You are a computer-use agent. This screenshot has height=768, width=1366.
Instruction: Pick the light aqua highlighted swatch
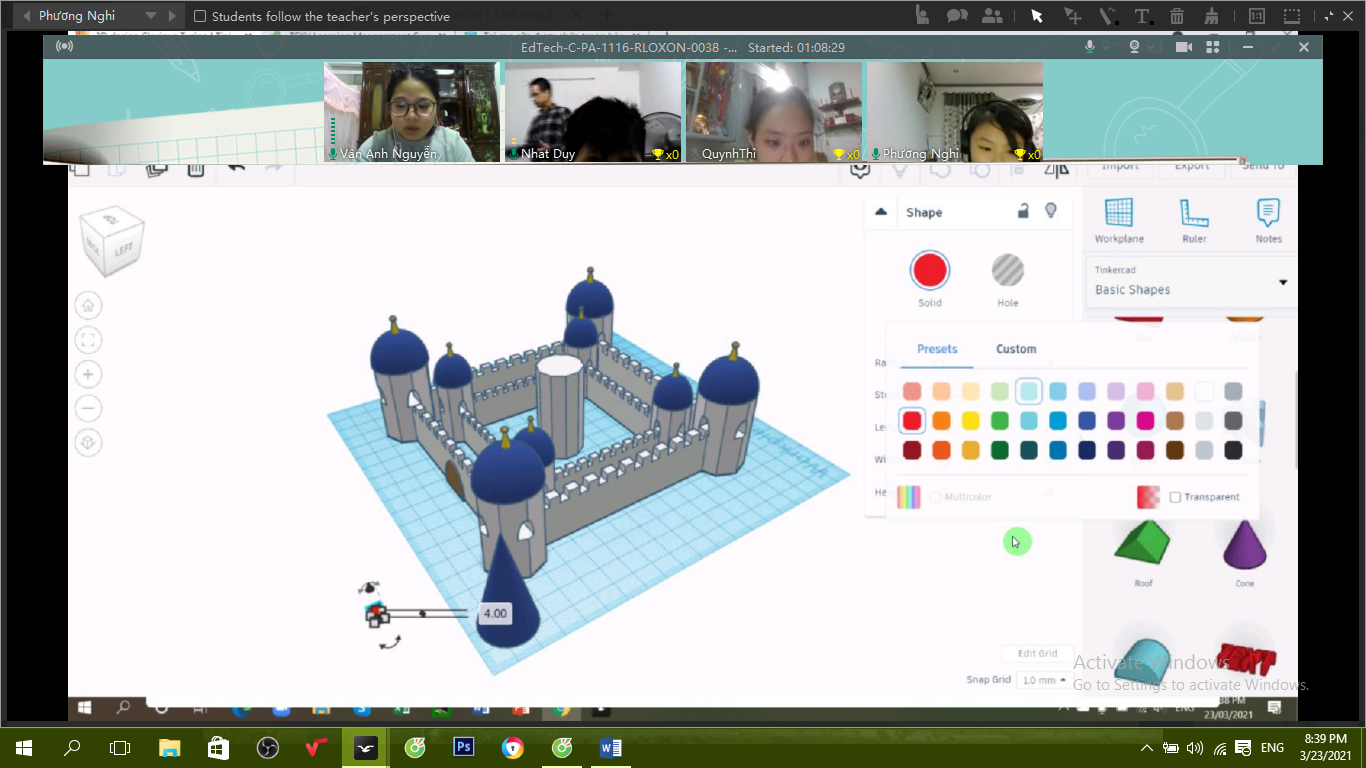point(1029,392)
